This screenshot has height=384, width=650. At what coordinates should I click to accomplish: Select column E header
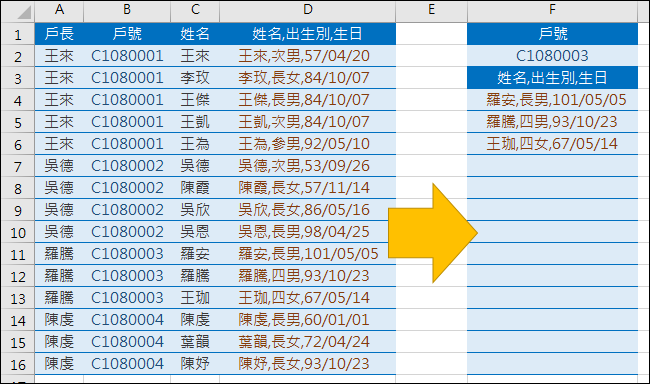pyautogui.click(x=431, y=10)
